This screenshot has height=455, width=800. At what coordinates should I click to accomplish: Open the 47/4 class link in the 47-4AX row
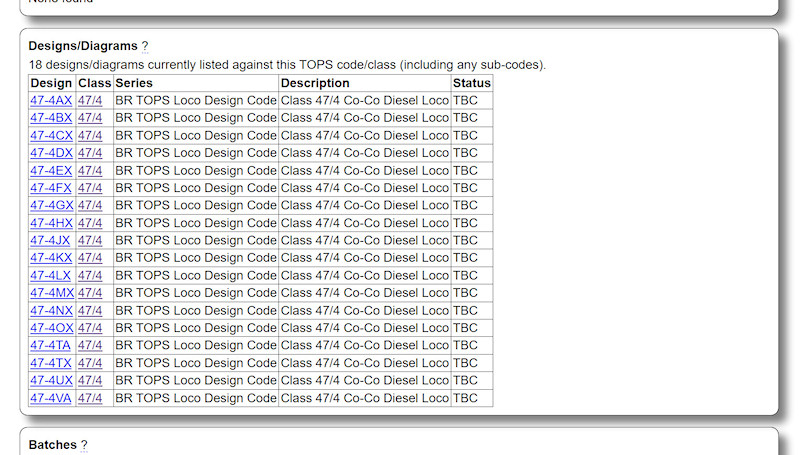click(90, 100)
